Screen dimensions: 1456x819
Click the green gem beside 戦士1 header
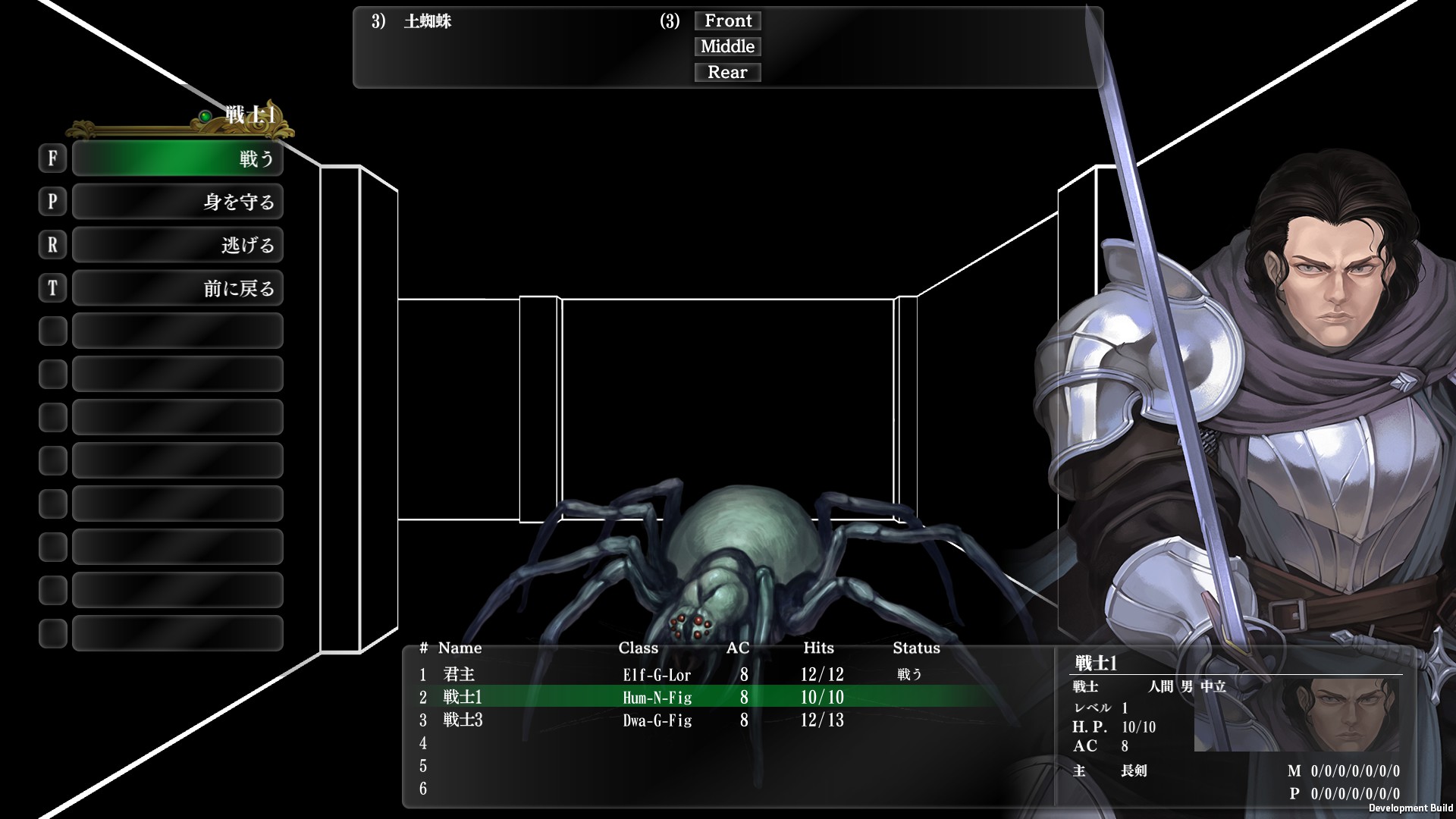click(x=205, y=116)
